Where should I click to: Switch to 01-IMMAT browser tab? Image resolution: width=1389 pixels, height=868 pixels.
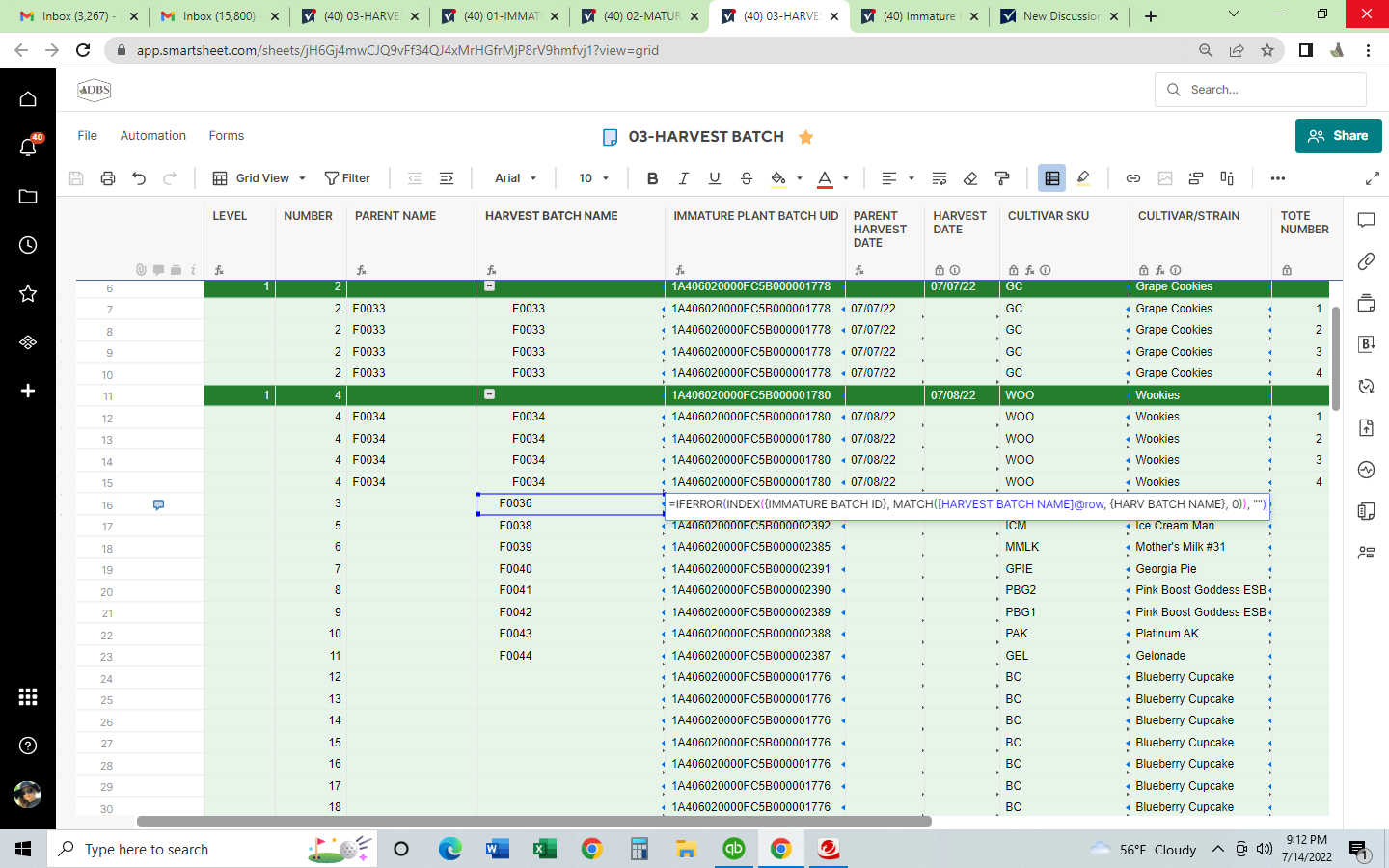(x=502, y=16)
